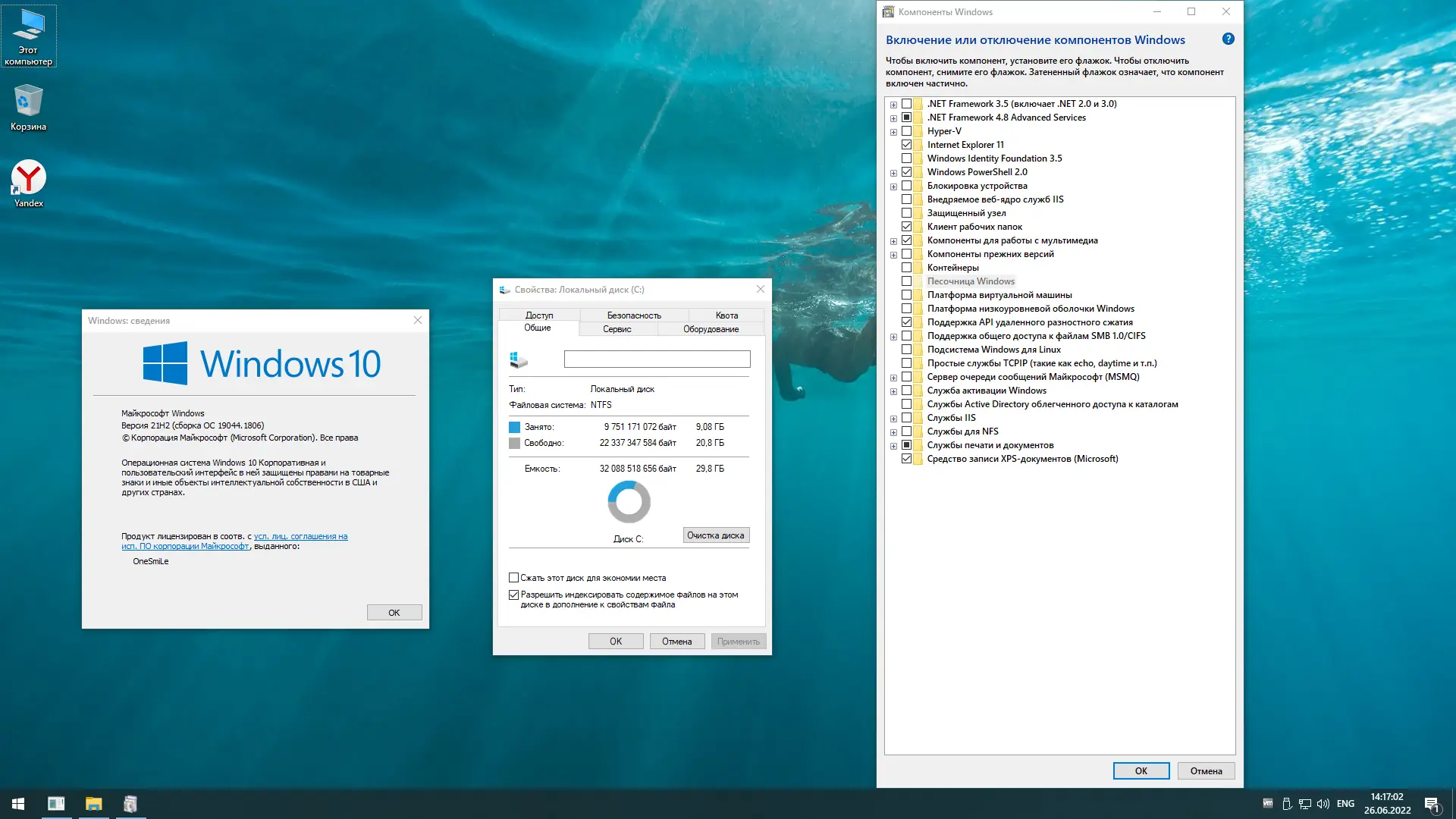
Task: Open the Recycle Bin (Корзина) desktop icon
Action: click(x=28, y=102)
